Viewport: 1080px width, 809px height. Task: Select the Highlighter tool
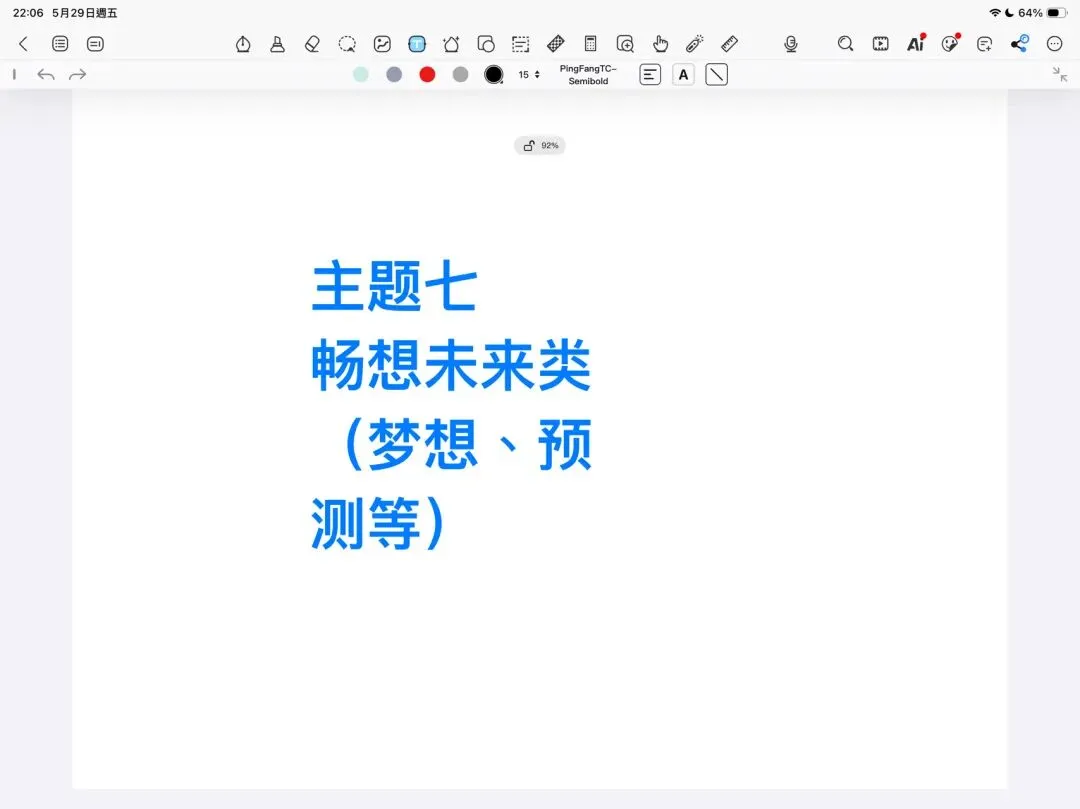pyautogui.click(x=278, y=44)
